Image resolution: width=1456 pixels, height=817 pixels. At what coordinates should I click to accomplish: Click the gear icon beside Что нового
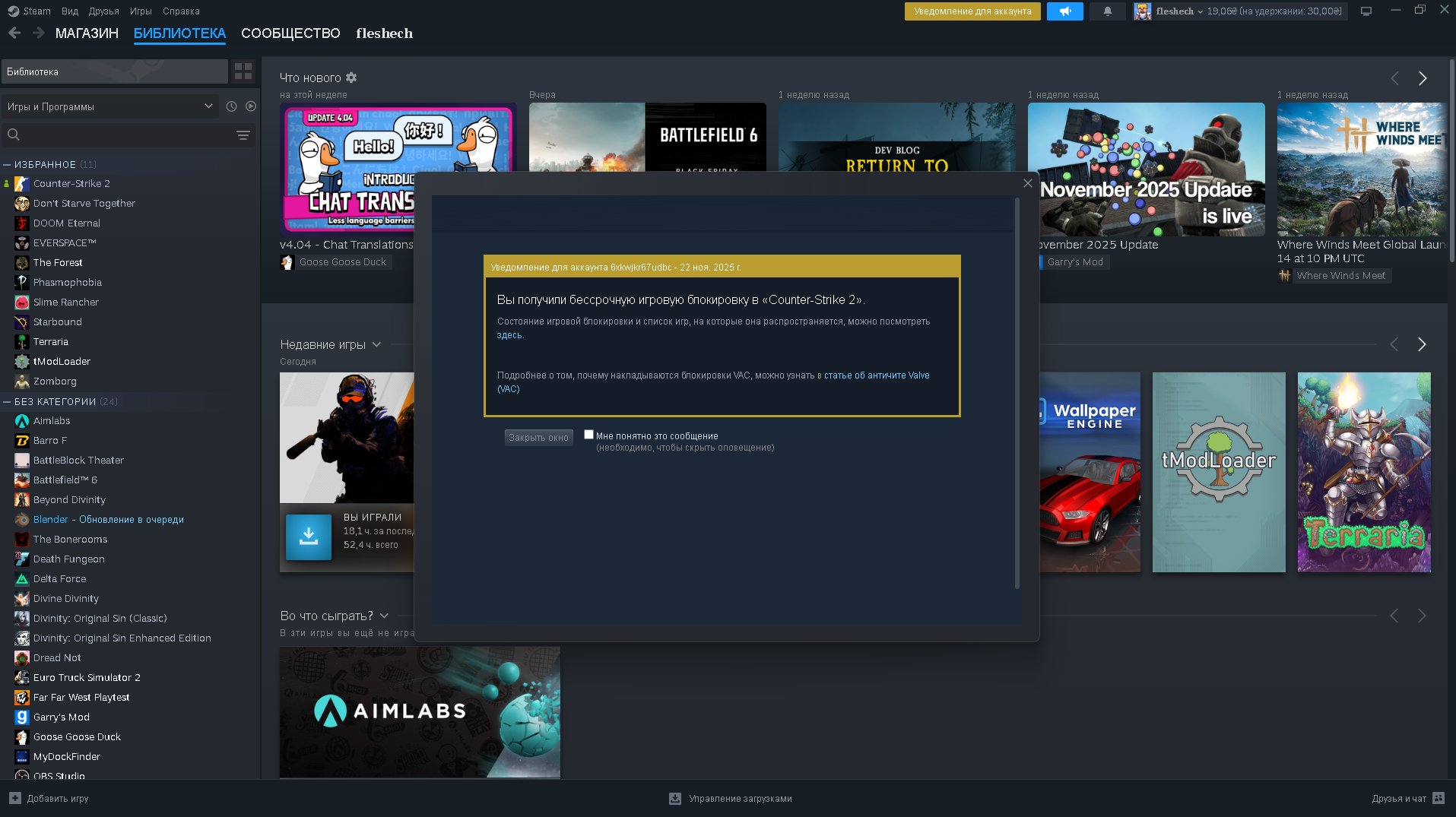(x=351, y=78)
